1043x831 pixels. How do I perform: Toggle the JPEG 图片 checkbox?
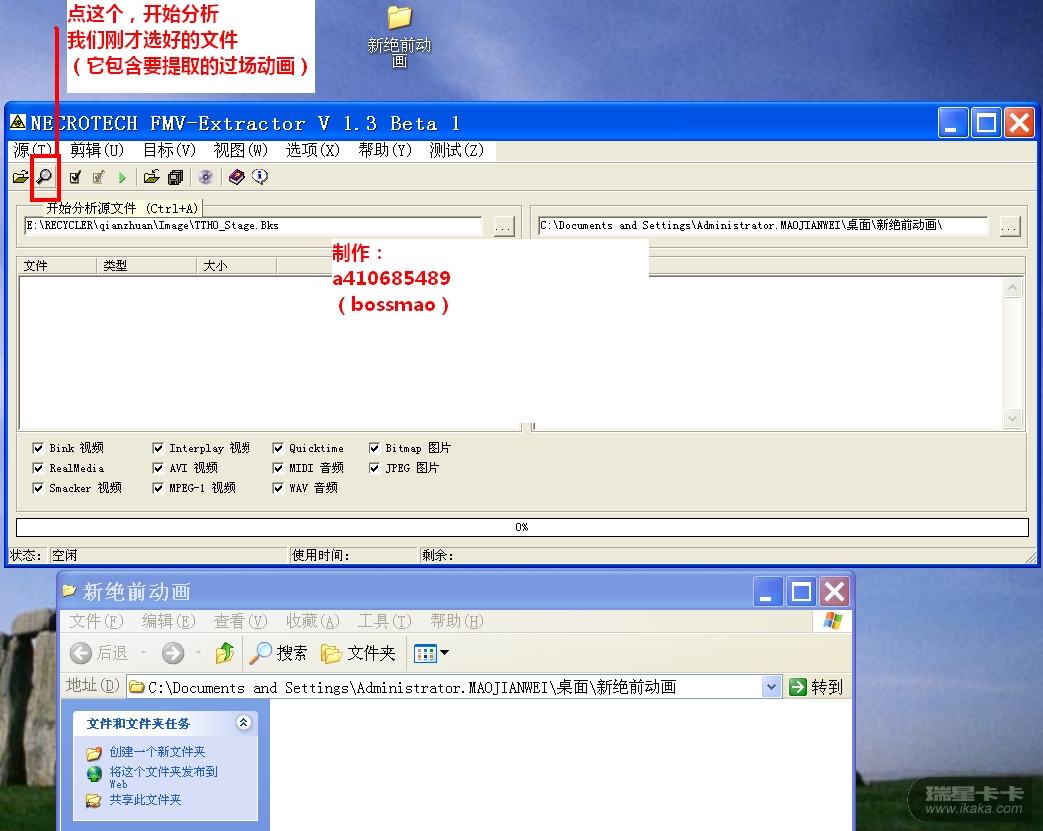(374, 468)
